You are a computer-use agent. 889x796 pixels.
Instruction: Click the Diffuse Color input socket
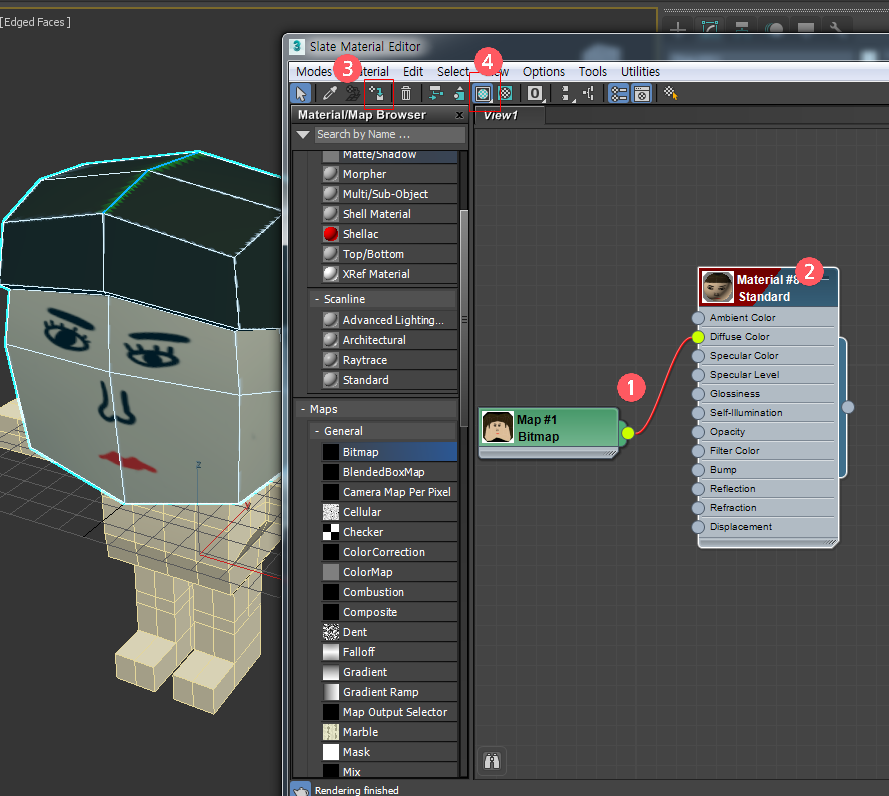tap(698, 337)
